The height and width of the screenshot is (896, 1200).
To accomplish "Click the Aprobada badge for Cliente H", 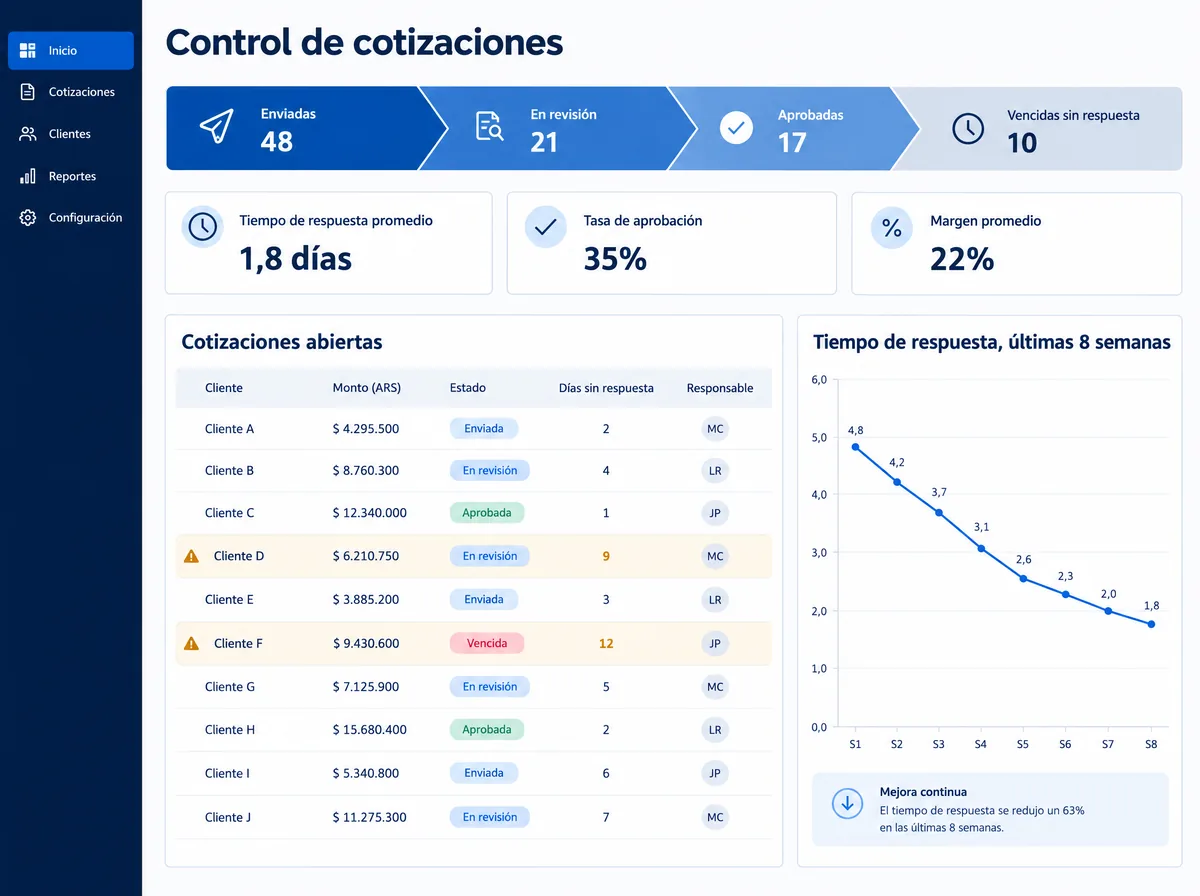I will pos(487,730).
